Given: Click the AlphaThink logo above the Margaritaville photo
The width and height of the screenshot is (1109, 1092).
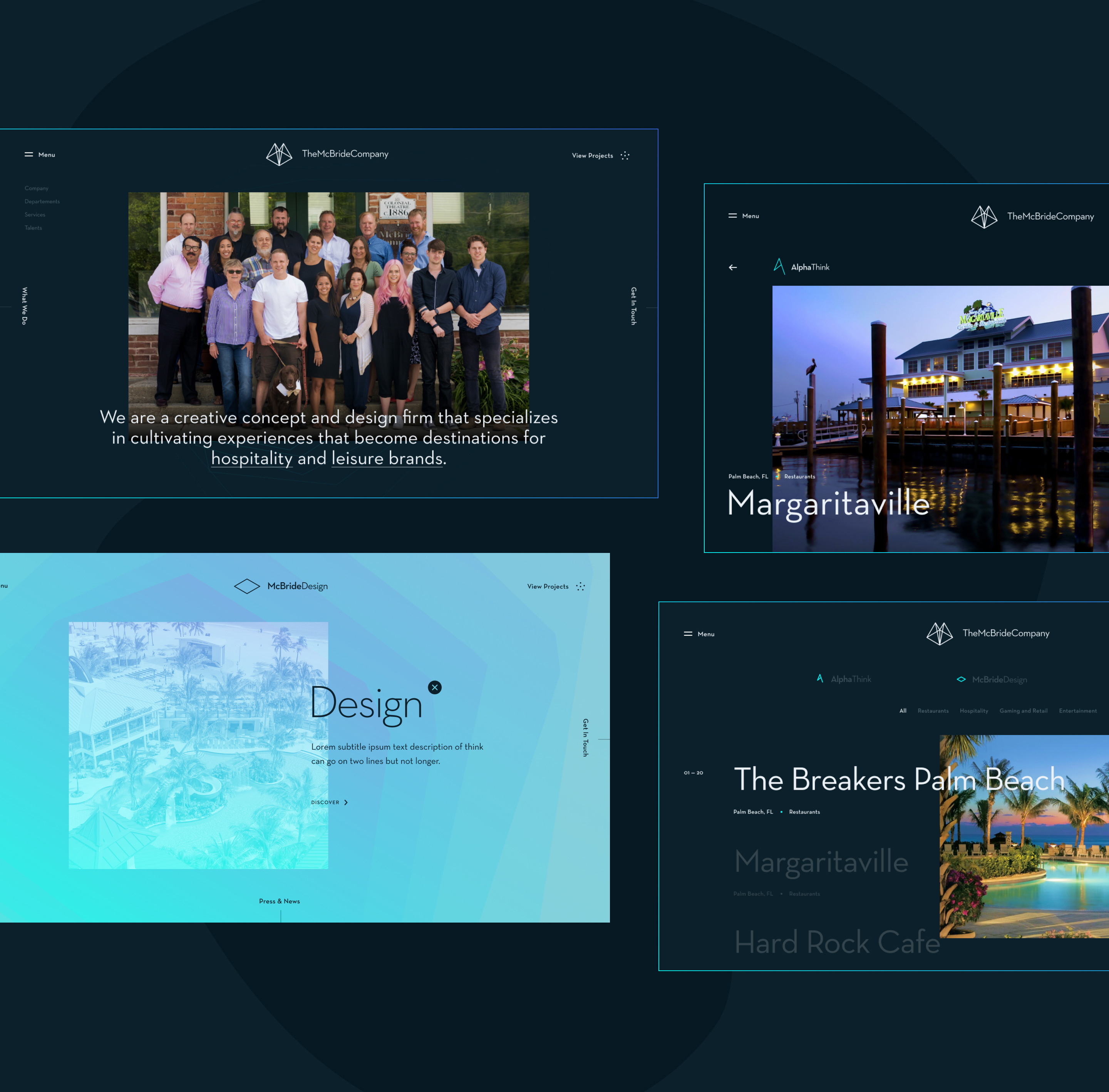Looking at the screenshot, I should [802, 267].
